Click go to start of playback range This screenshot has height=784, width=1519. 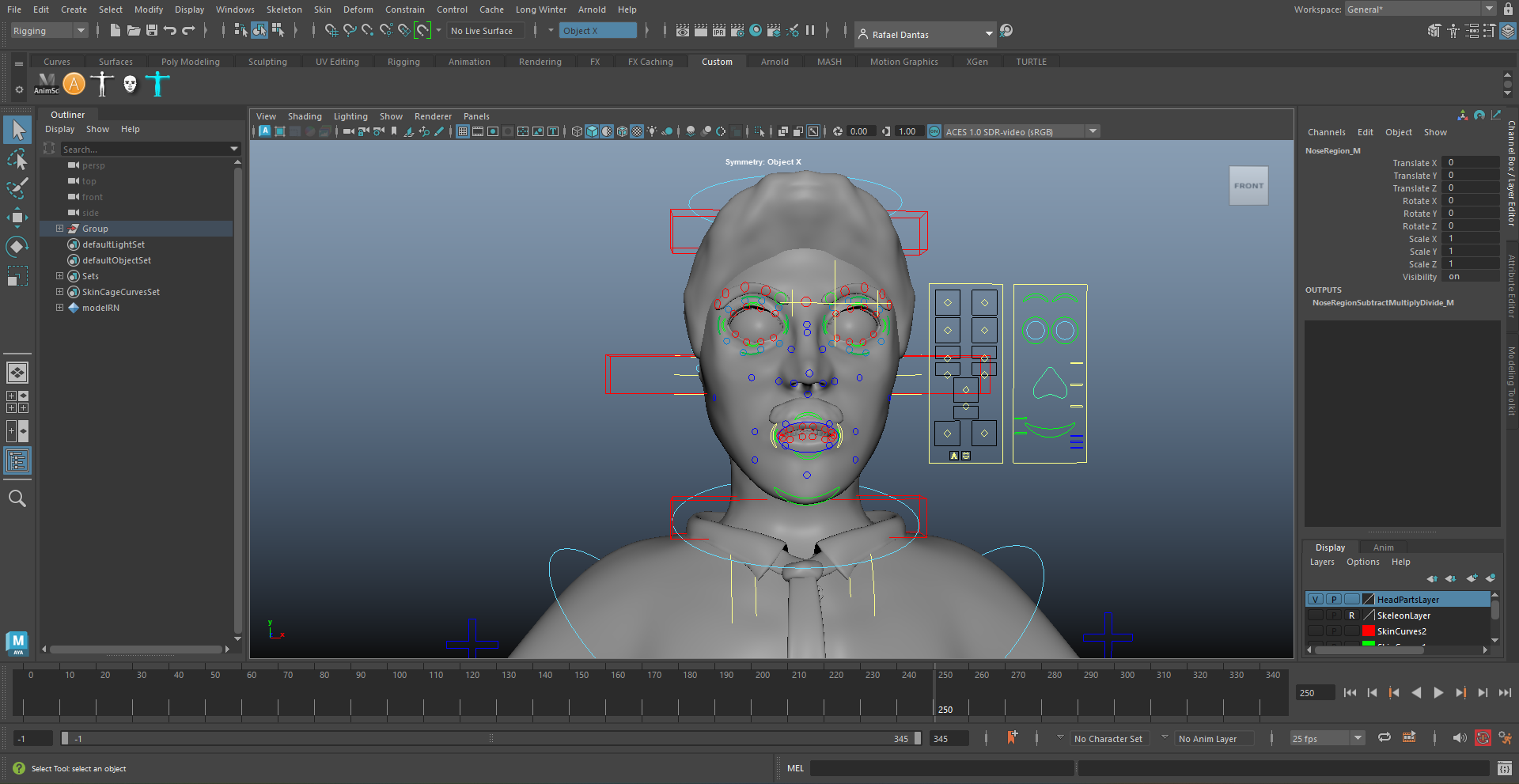pyautogui.click(x=1350, y=692)
